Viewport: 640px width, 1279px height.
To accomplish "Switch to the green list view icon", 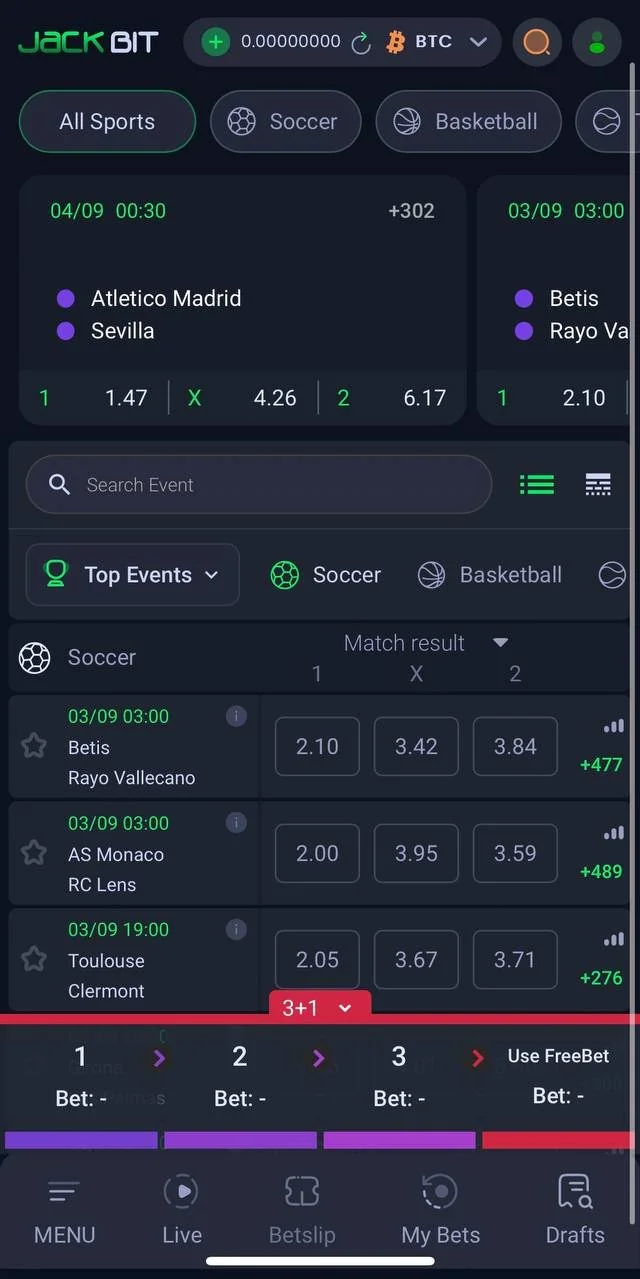I will click(x=537, y=485).
